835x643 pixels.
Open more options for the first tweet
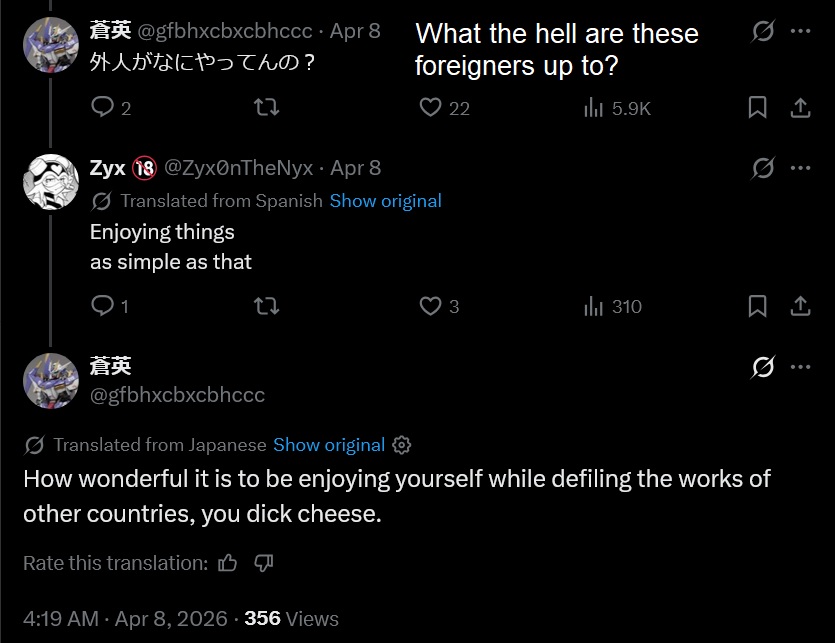pyautogui.click(x=800, y=31)
